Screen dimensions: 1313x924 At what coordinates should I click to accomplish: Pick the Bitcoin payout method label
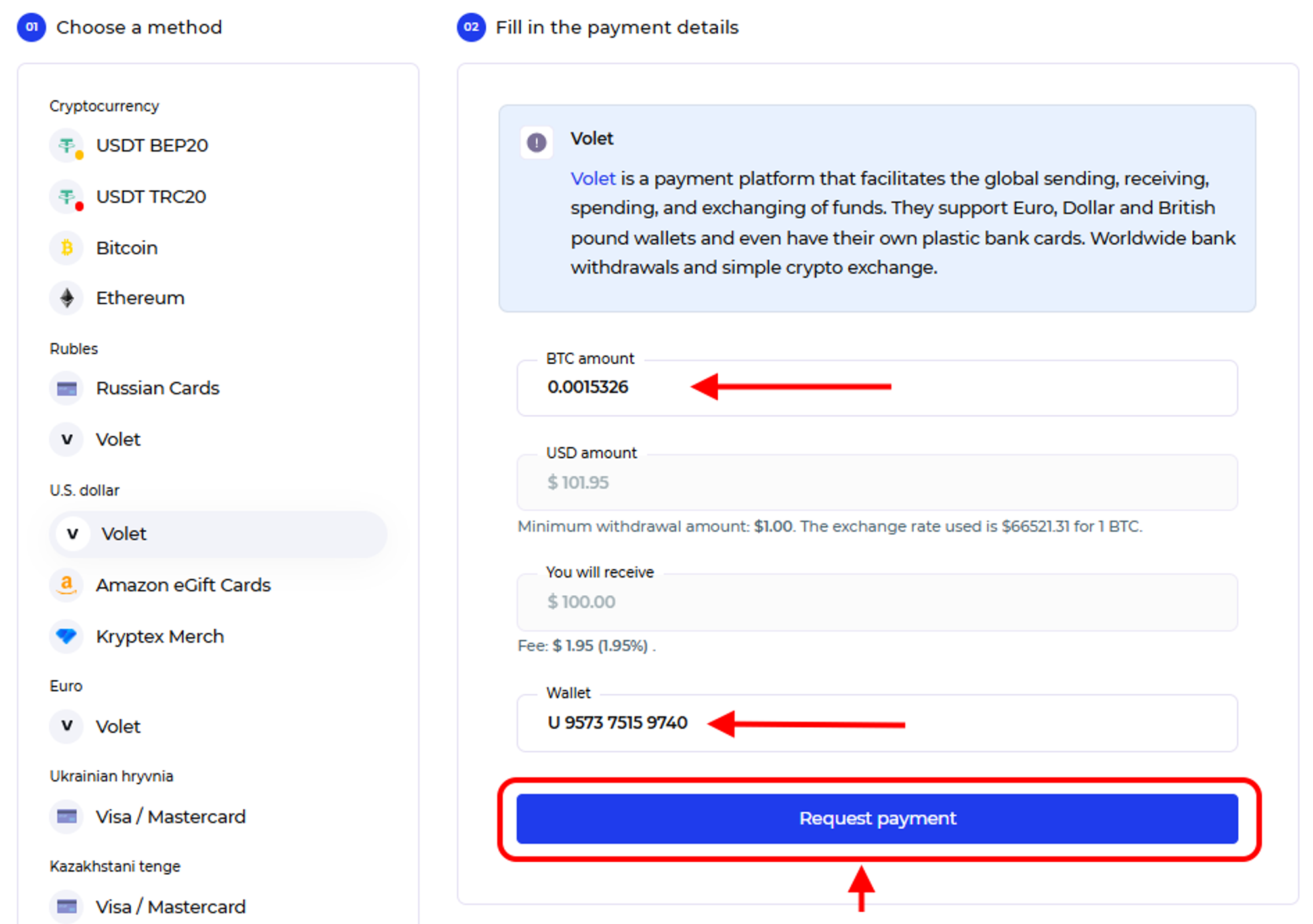click(x=127, y=247)
